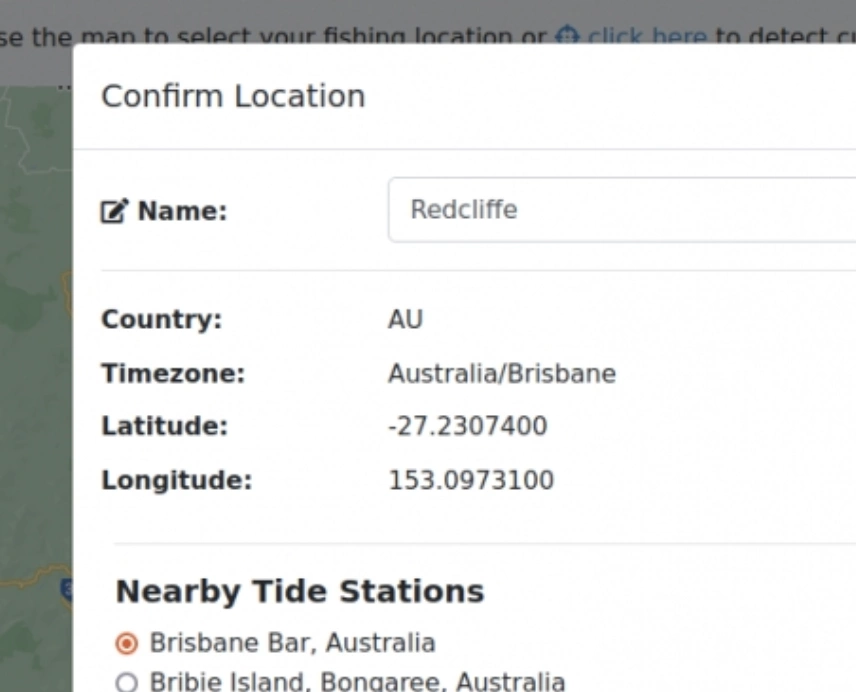The image size is (856, 692).
Task: Click the Confirm Location dialog title
Action: pos(233,97)
